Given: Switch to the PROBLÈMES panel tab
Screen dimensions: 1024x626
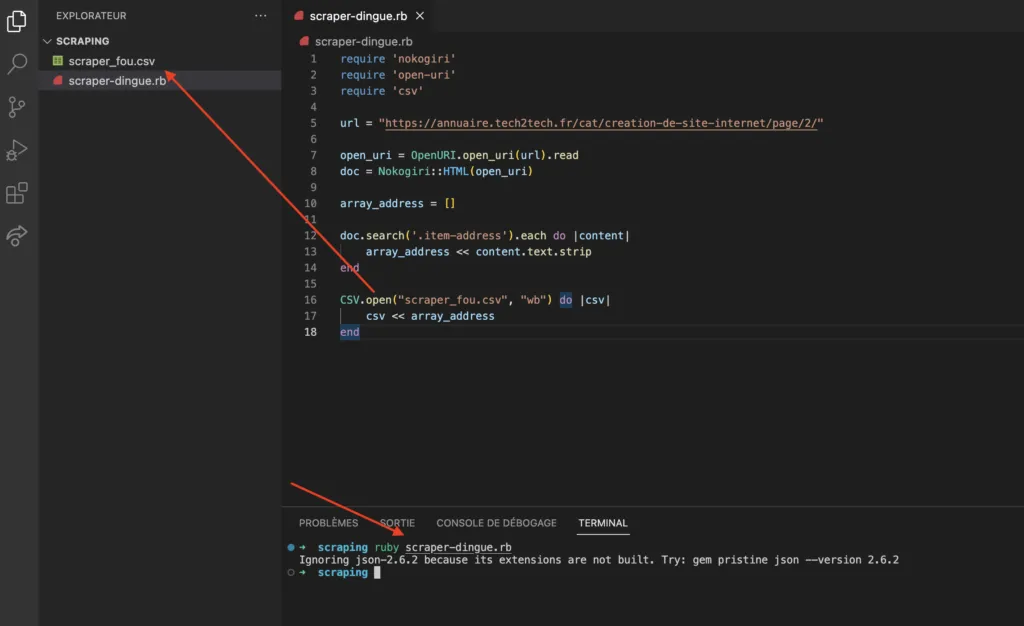Looking at the screenshot, I should [328, 523].
